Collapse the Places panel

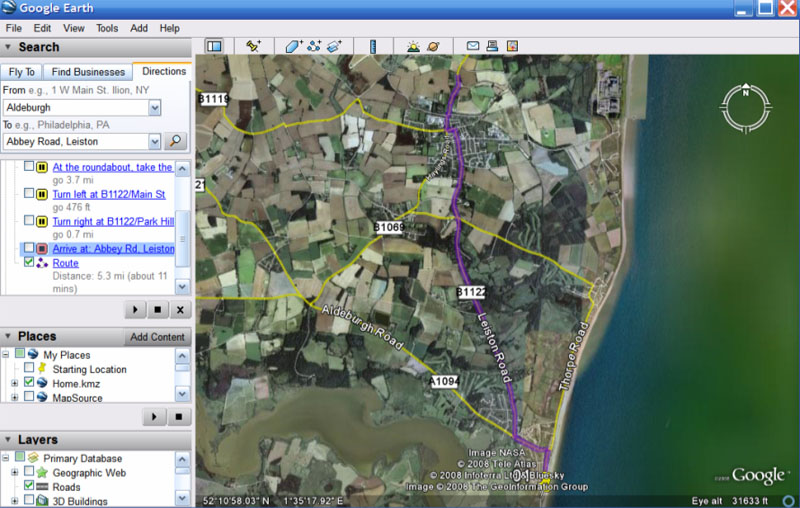point(8,336)
